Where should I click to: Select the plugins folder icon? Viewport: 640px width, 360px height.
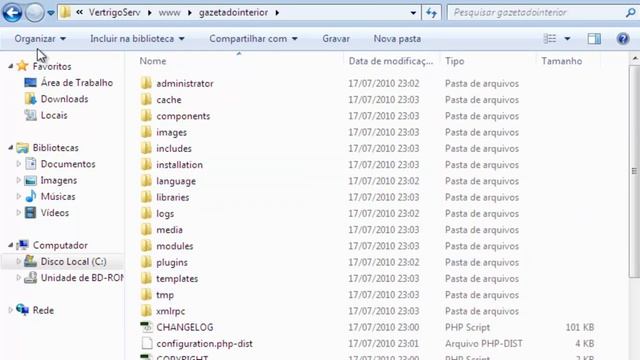click(x=146, y=262)
